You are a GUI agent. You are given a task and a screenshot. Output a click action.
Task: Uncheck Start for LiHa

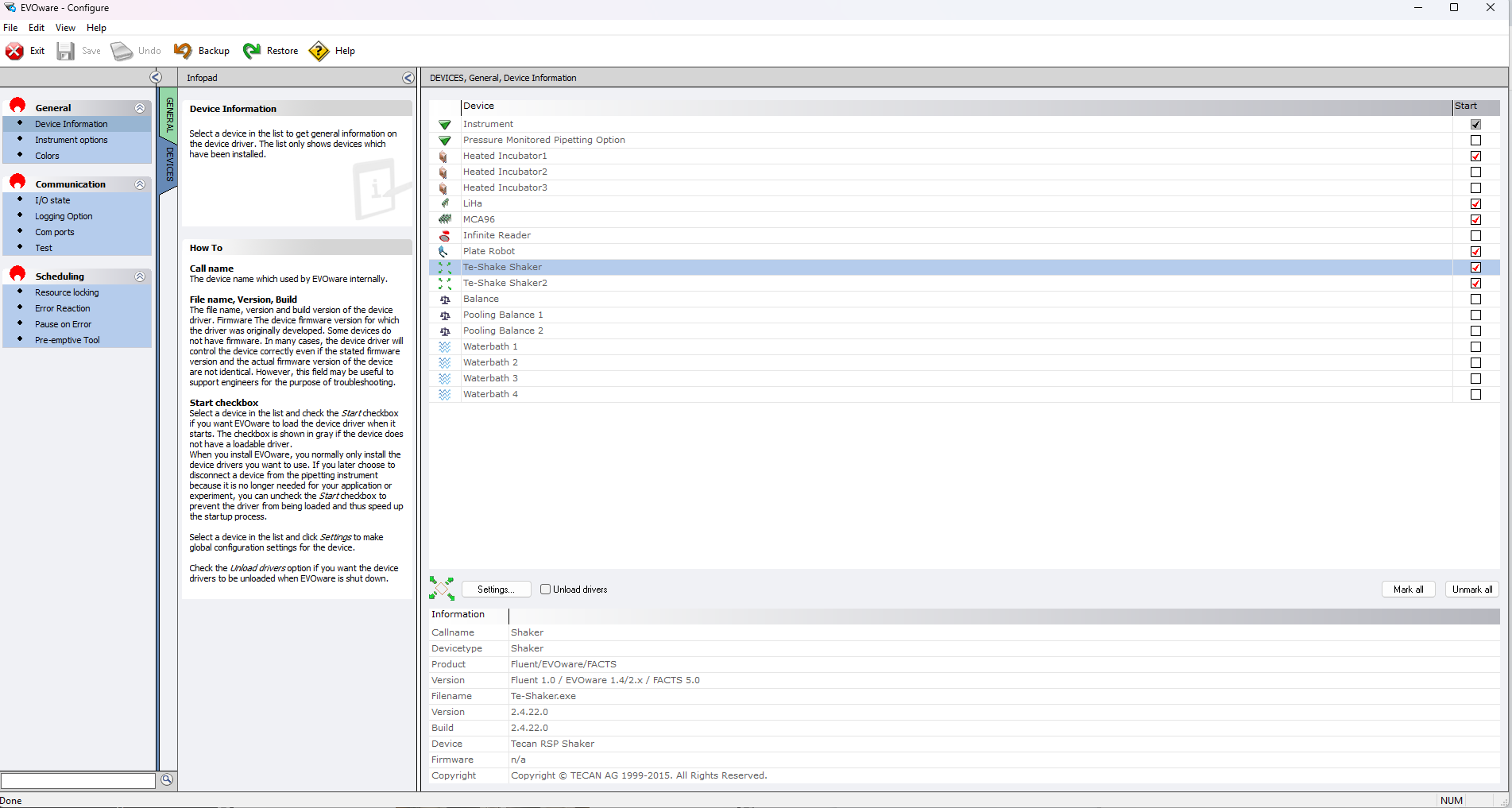[x=1475, y=203]
